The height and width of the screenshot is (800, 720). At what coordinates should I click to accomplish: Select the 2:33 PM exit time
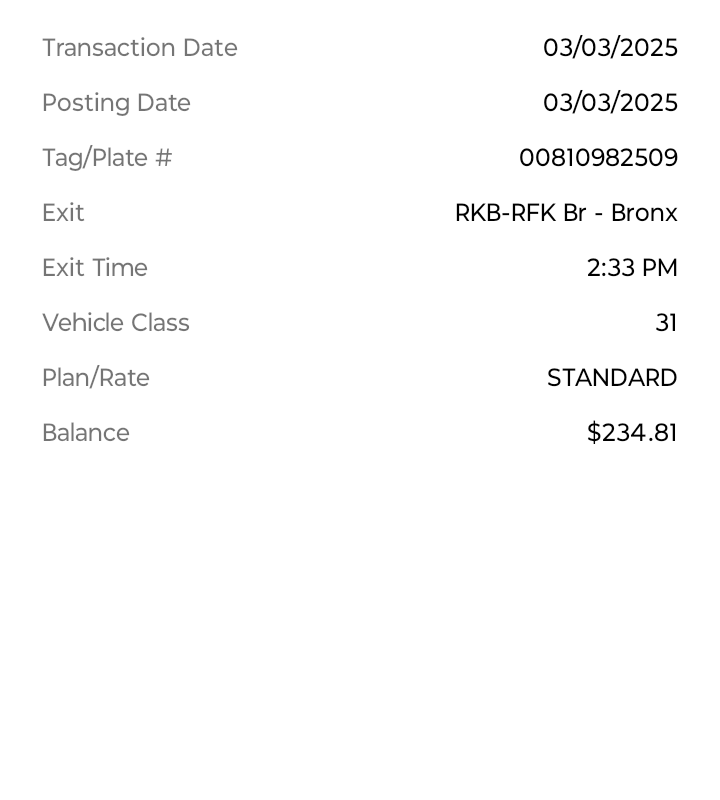632,268
